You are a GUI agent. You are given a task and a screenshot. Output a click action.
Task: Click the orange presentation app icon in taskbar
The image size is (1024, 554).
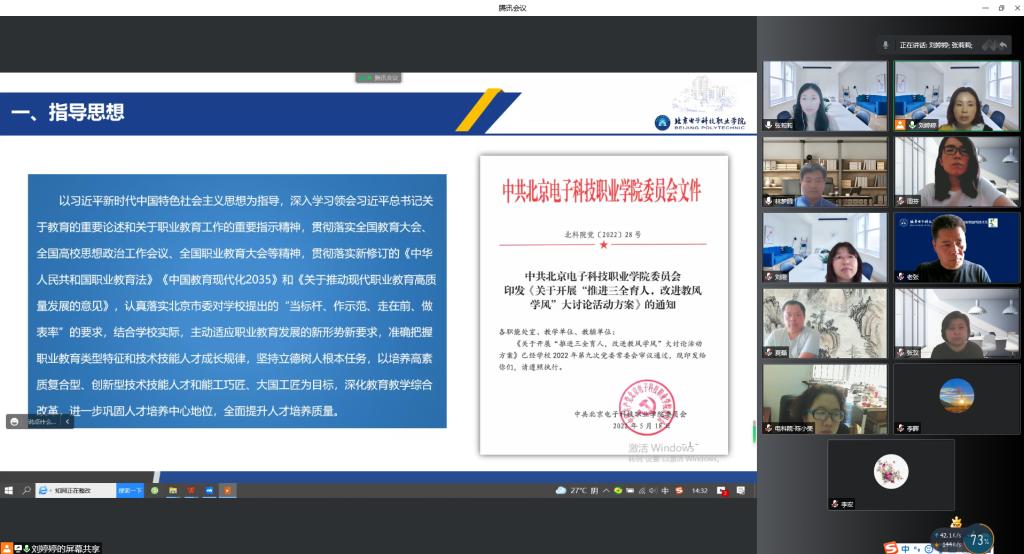pyautogui.click(x=227, y=490)
